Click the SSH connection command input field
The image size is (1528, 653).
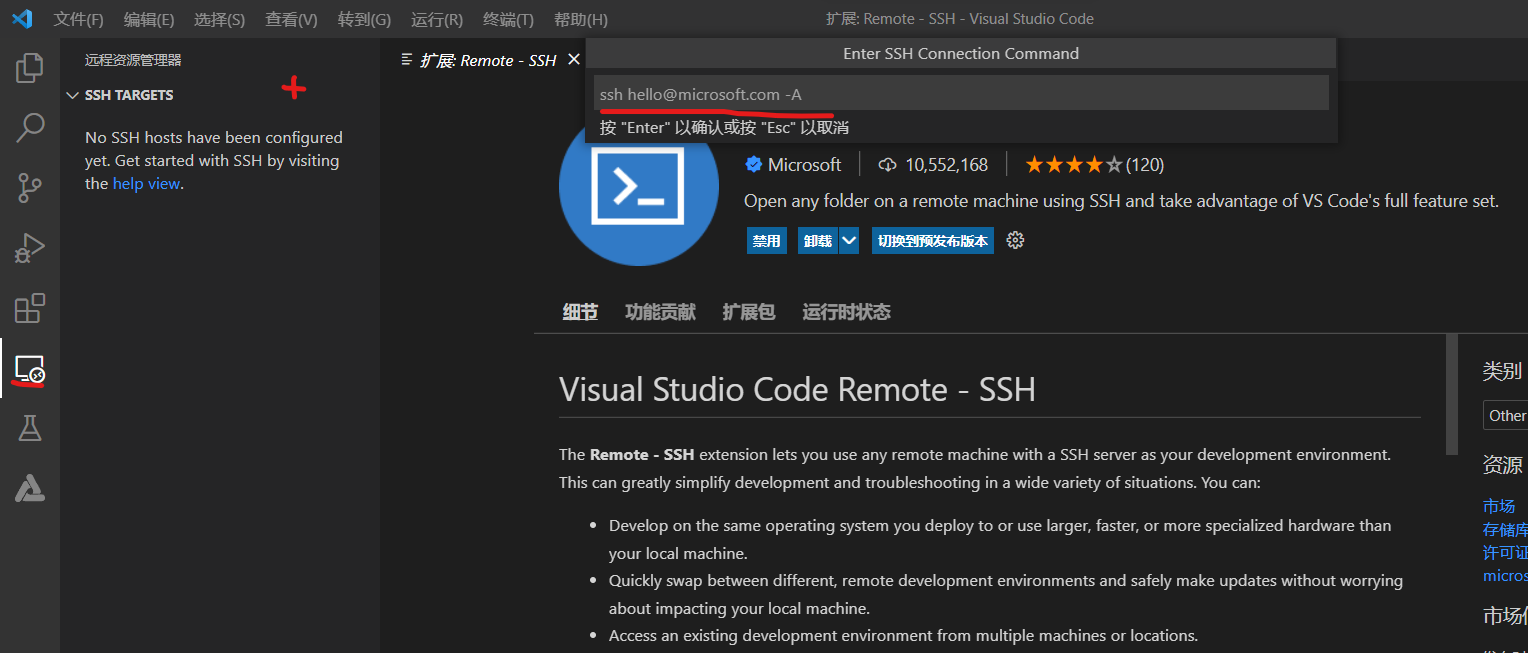pos(961,94)
